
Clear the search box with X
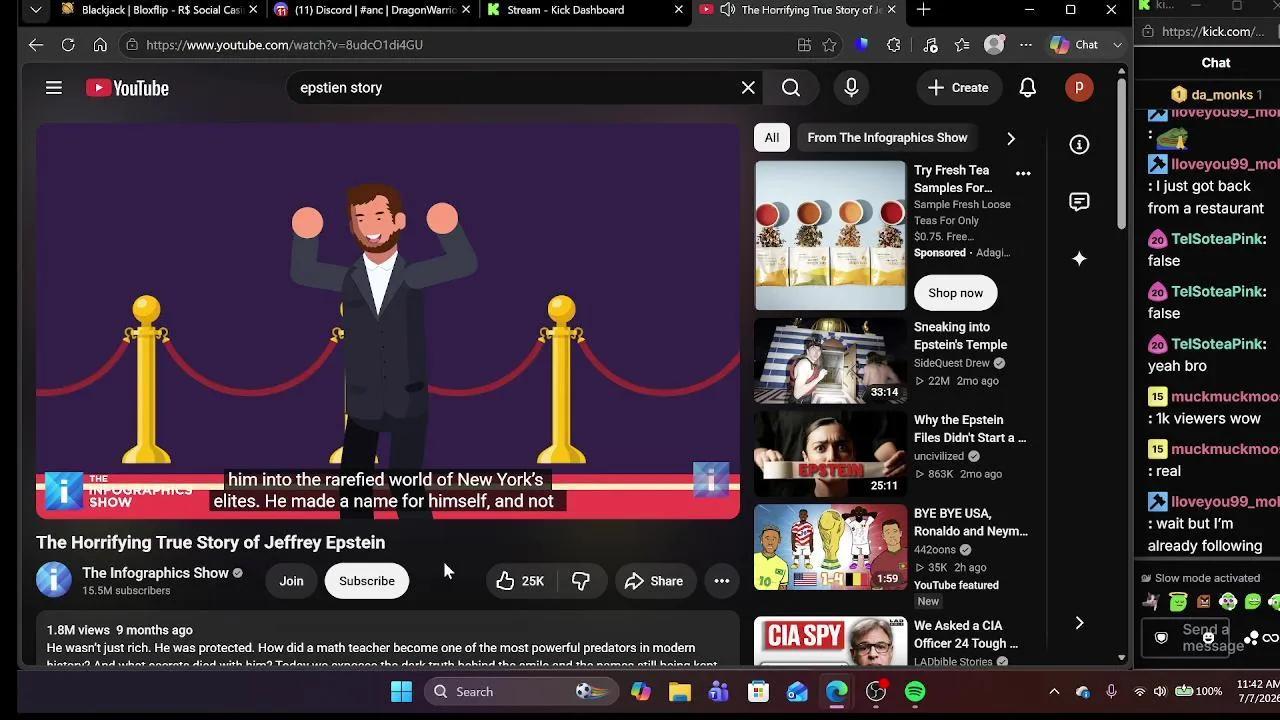click(748, 88)
